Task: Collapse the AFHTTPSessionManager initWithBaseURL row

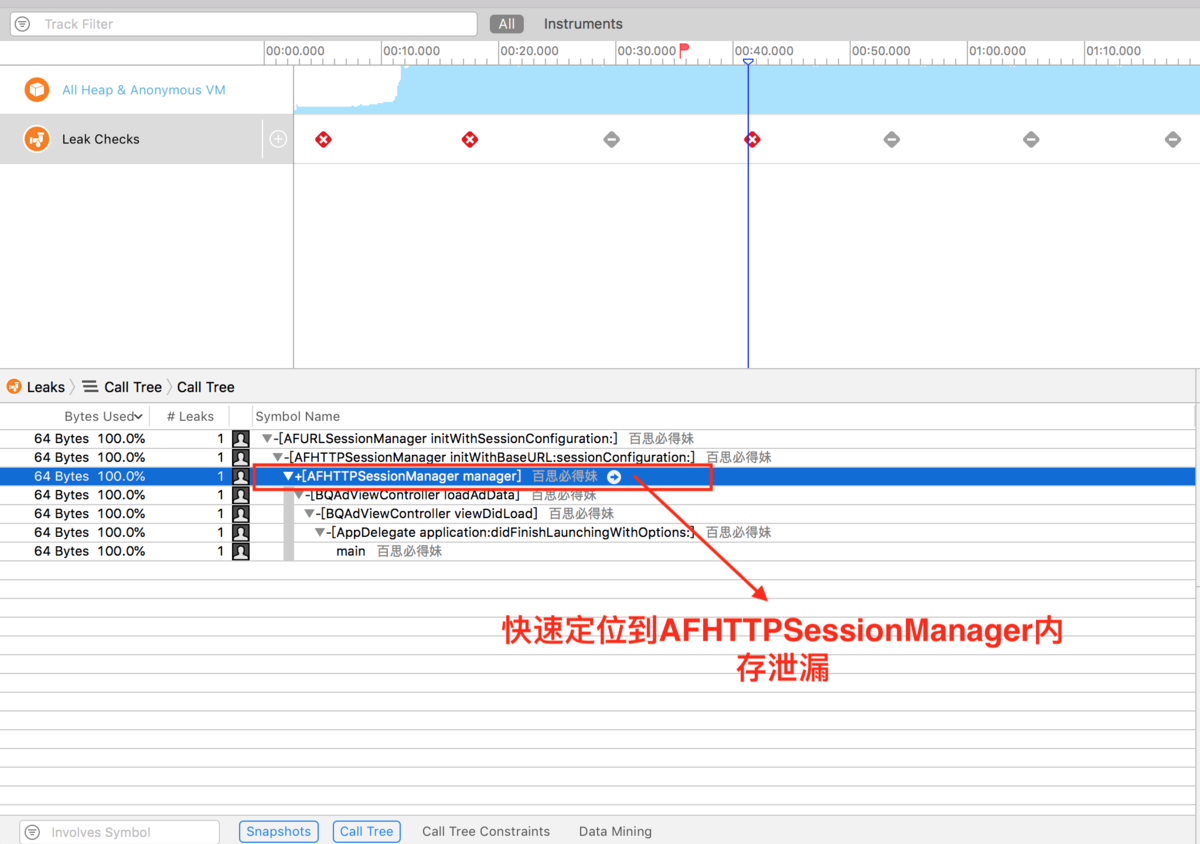Action: [278, 458]
